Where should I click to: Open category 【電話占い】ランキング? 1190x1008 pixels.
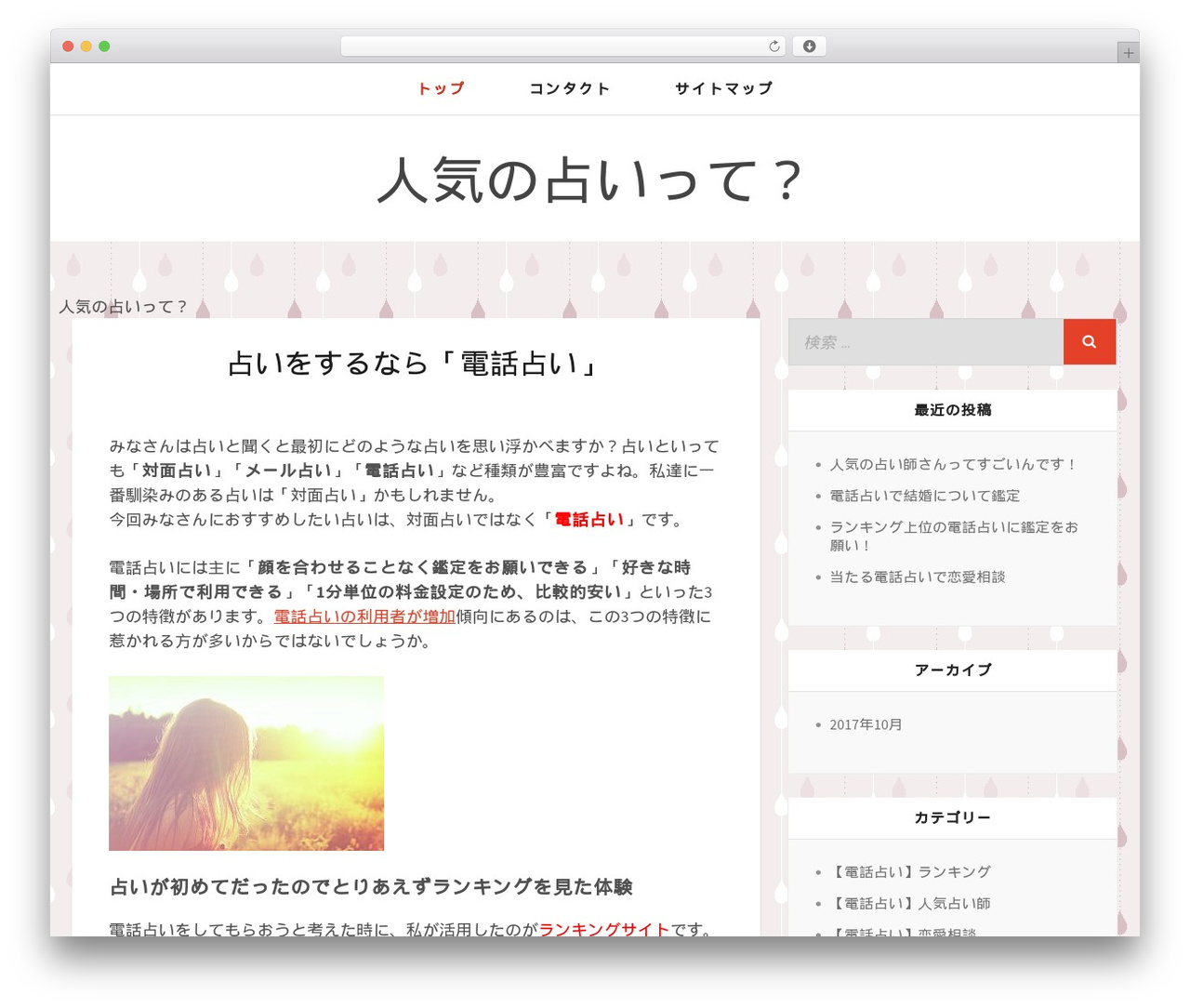click(x=910, y=871)
